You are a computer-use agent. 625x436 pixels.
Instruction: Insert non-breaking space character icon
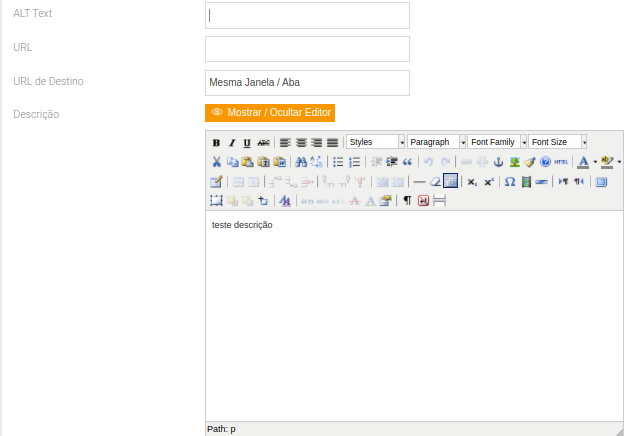click(423, 201)
